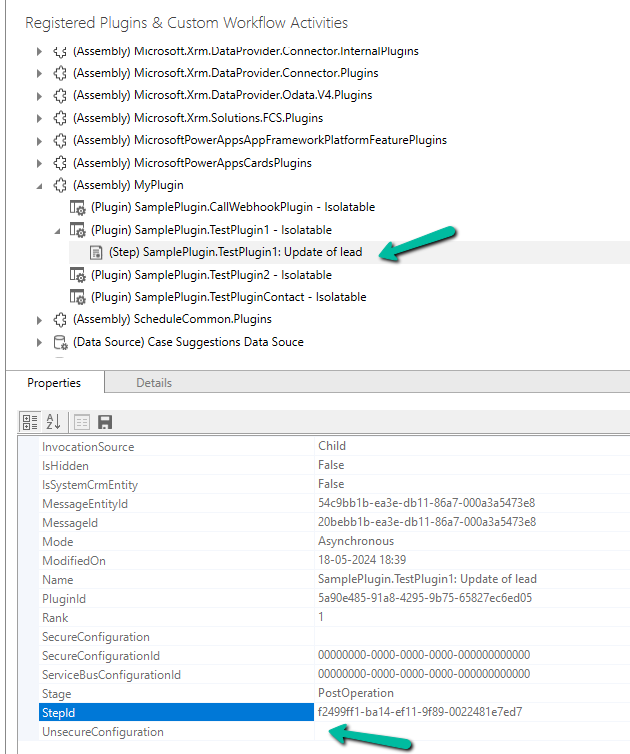Click the Case Suggestions data source icon
630x754 pixels.
[x=60, y=342]
